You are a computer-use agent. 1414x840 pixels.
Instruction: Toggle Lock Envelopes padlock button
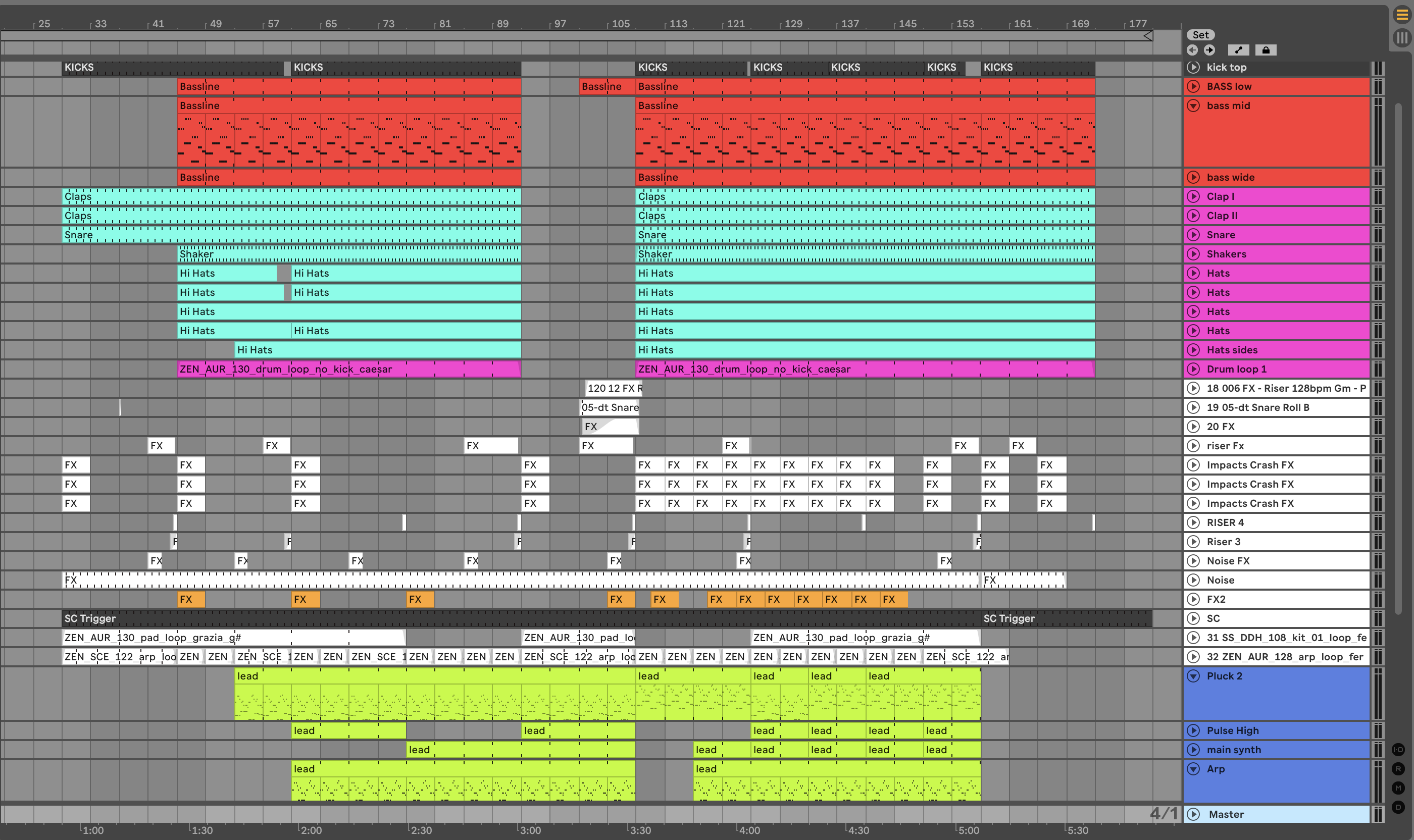pyautogui.click(x=1266, y=50)
